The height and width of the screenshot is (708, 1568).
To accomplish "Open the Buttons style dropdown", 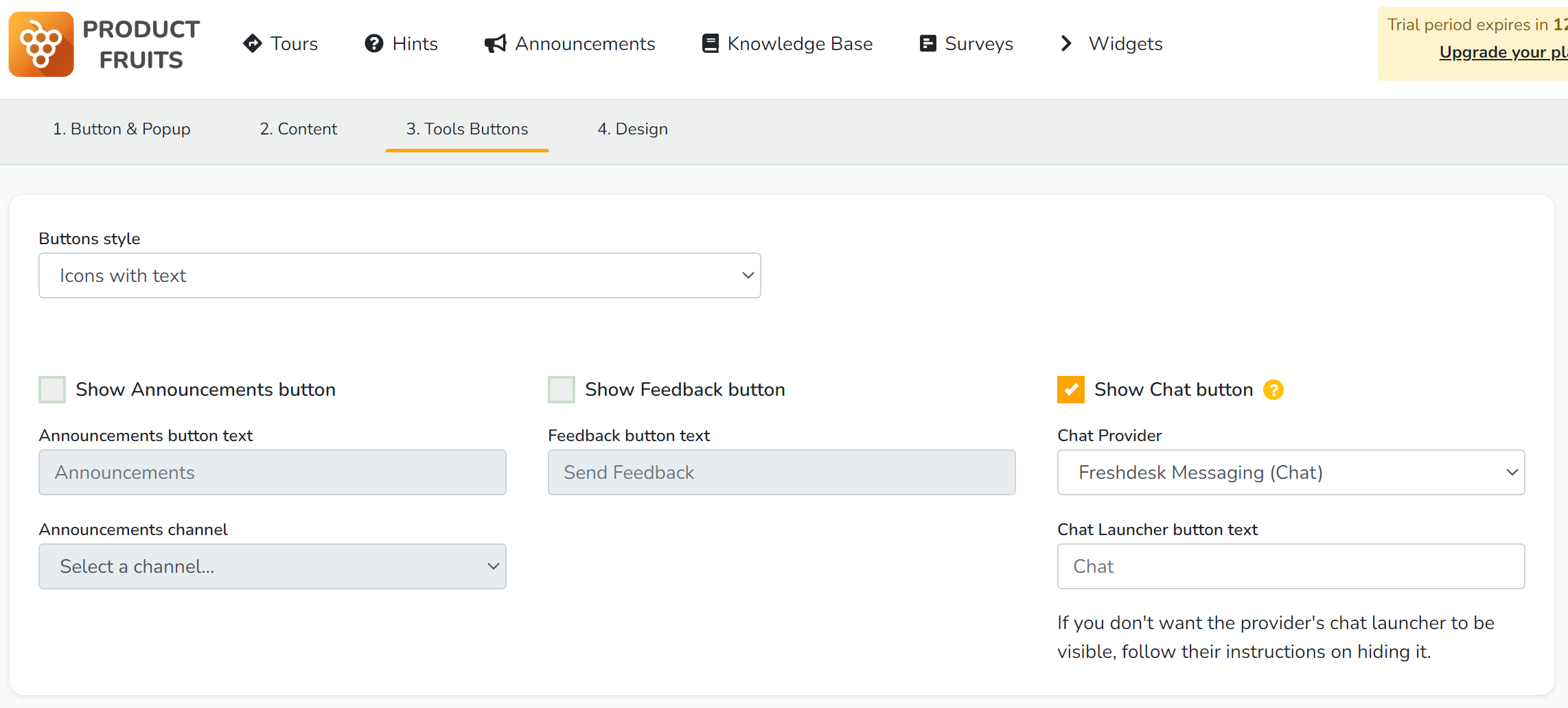I will (x=400, y=275).
